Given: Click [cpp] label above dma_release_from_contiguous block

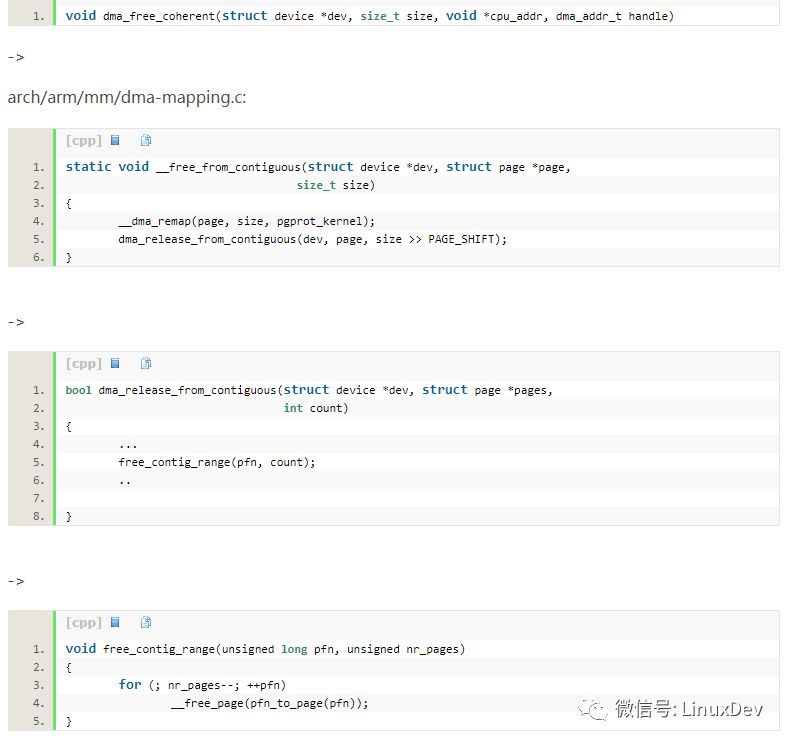Looking at the screenshot, I should 83,364.
